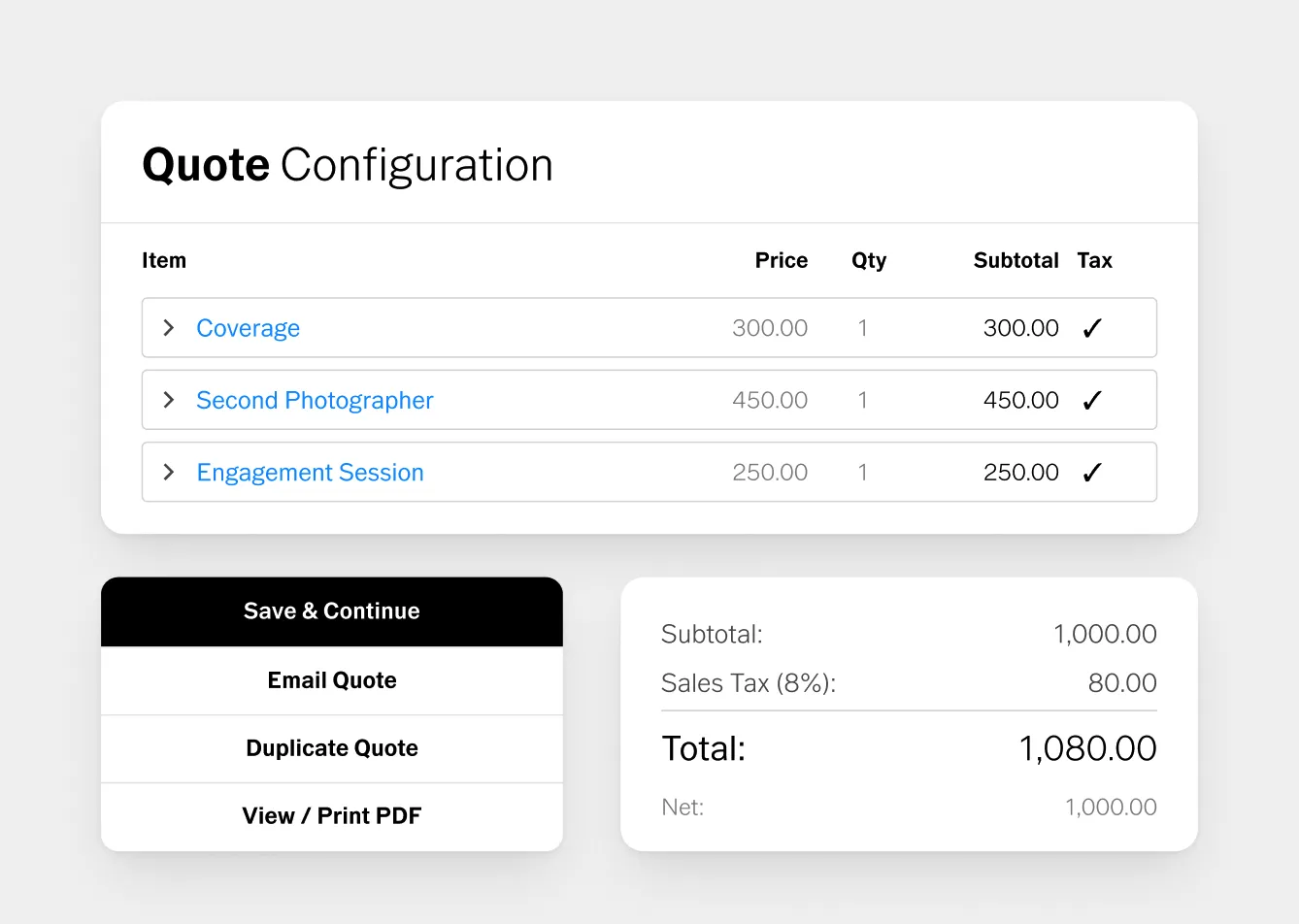Expand the Second Photographer row
This screenshot has width=1299, height=924.
[169, 400]
